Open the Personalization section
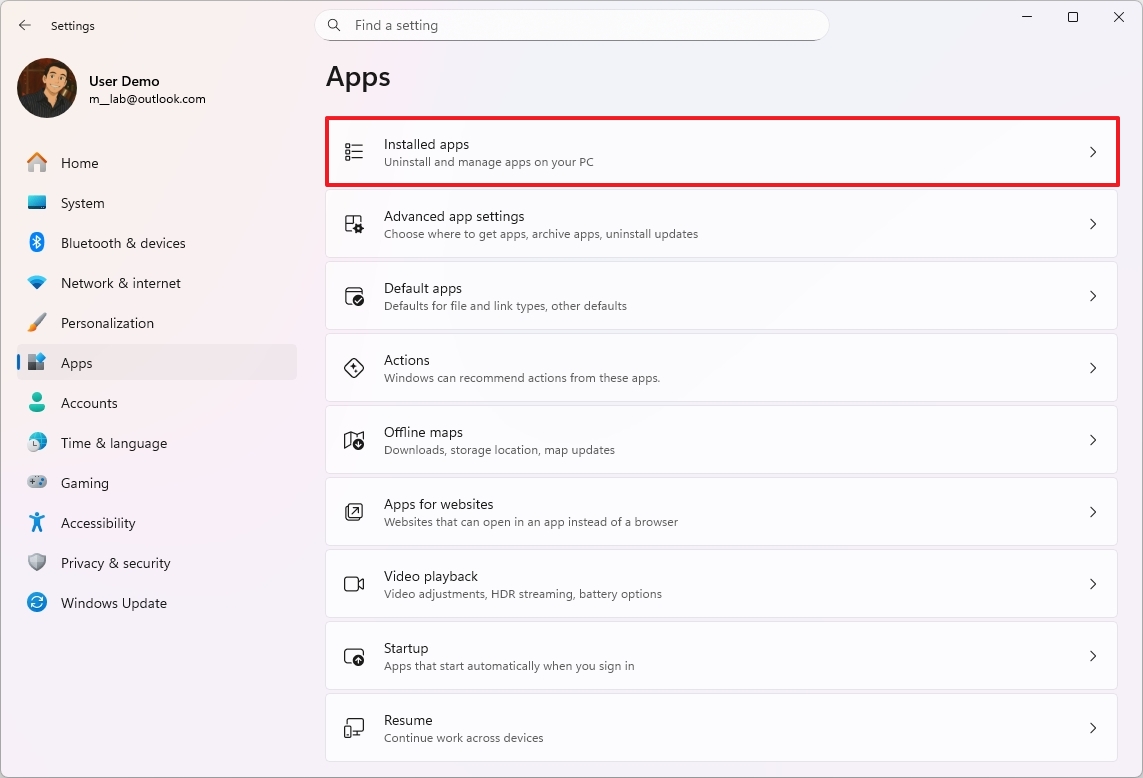This screenshot has height=778, width=1143. 107,322
